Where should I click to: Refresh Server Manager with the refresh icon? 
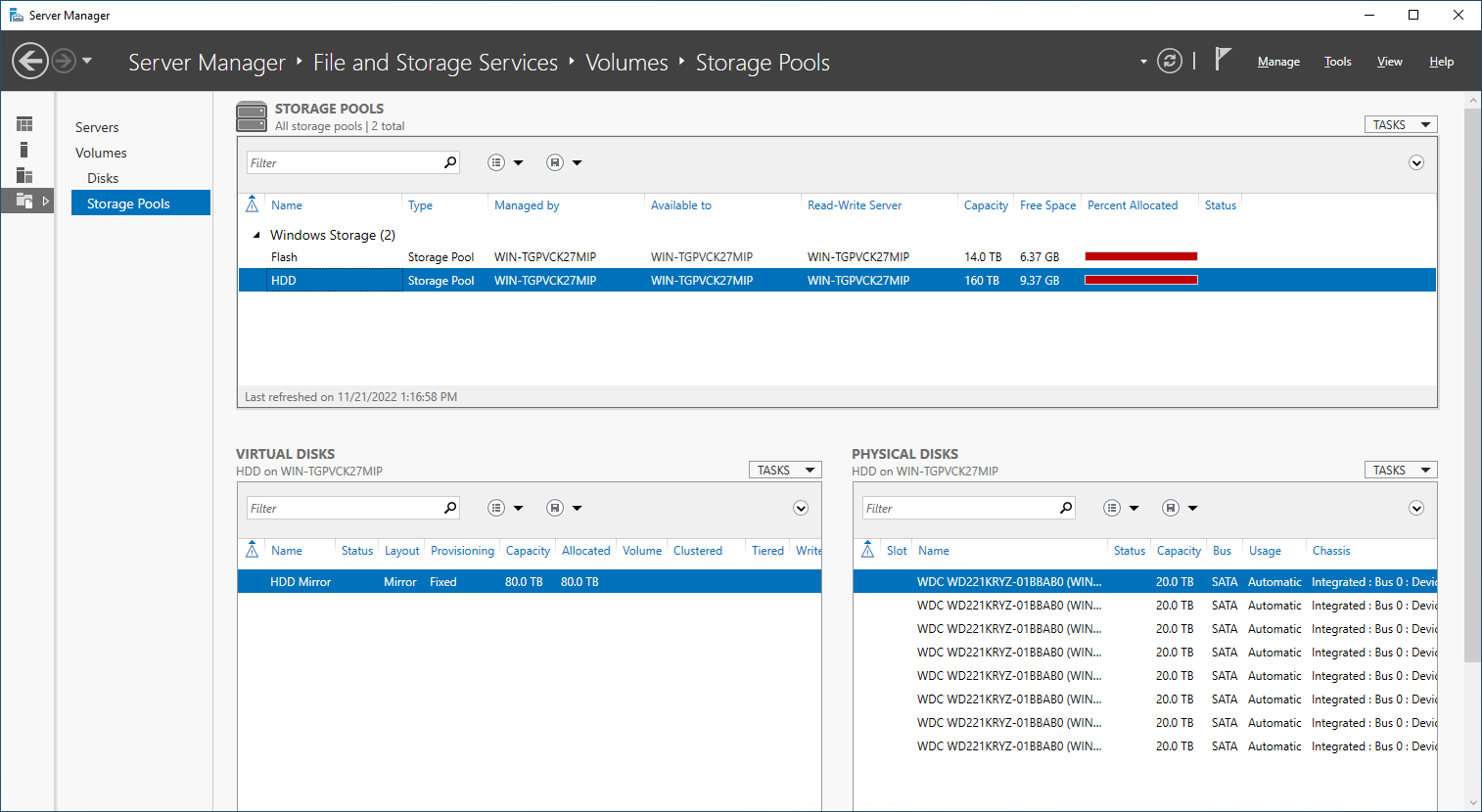click(1170, 61)
